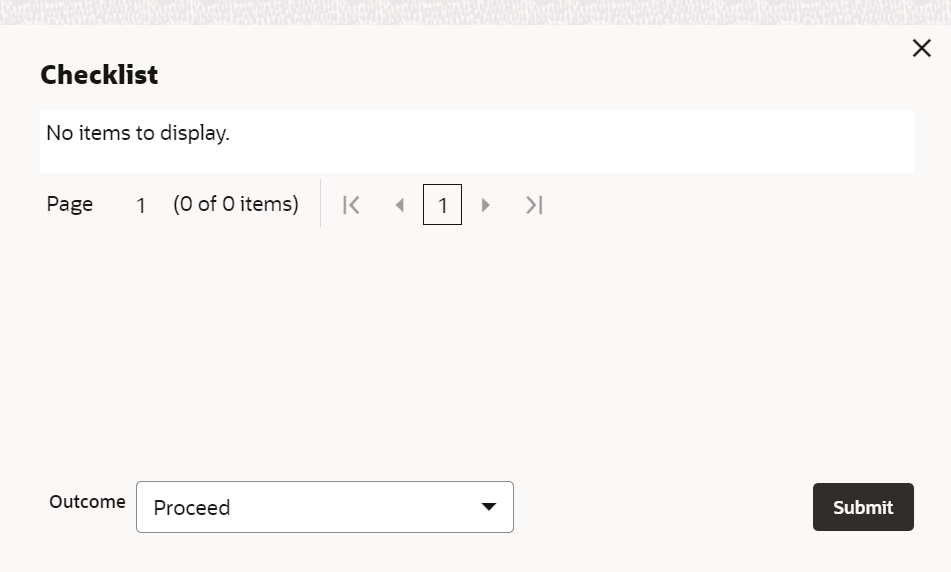Expand the Outcome combo box arrow
The width and height of the screenshot is (951, 572).
click(489, 506)
